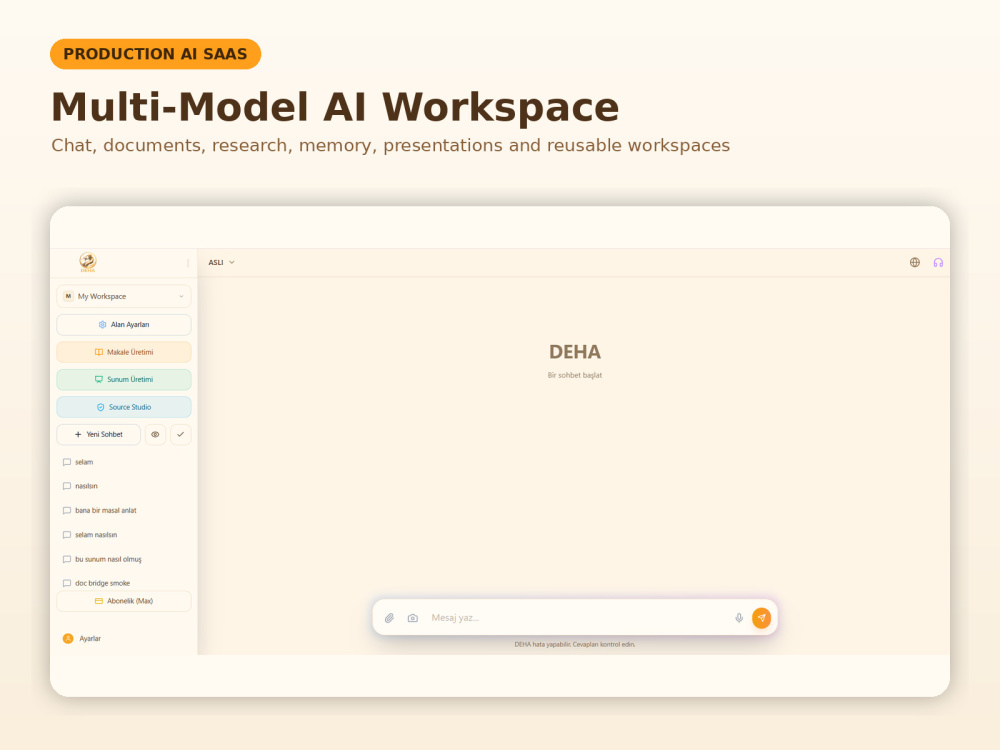Click the chat bubble icon beside 'nasılsın'
1000x750 pixels.
click(x=67, y=486)
